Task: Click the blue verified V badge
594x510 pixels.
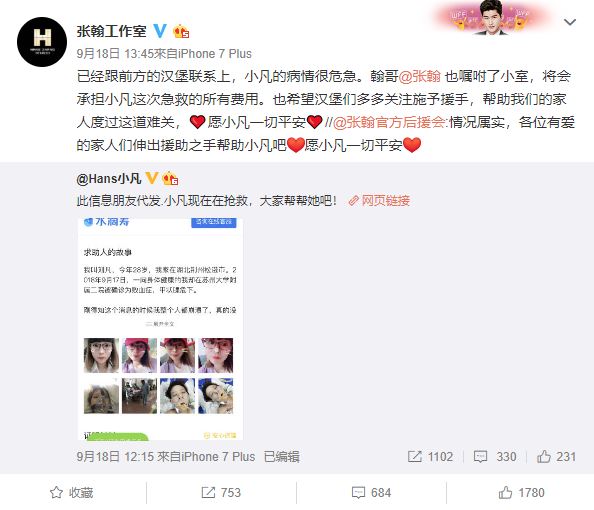Action: point(160,31)
